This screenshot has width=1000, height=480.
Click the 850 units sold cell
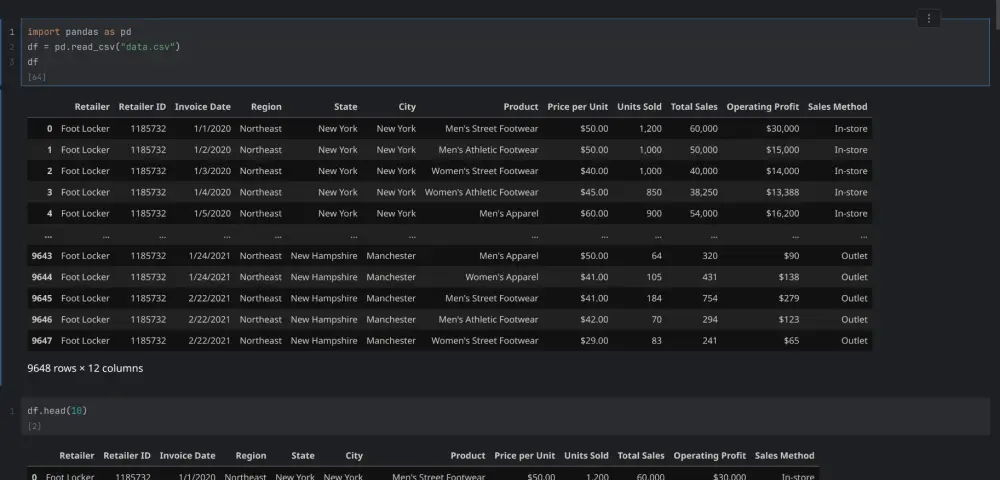(654, 193)
